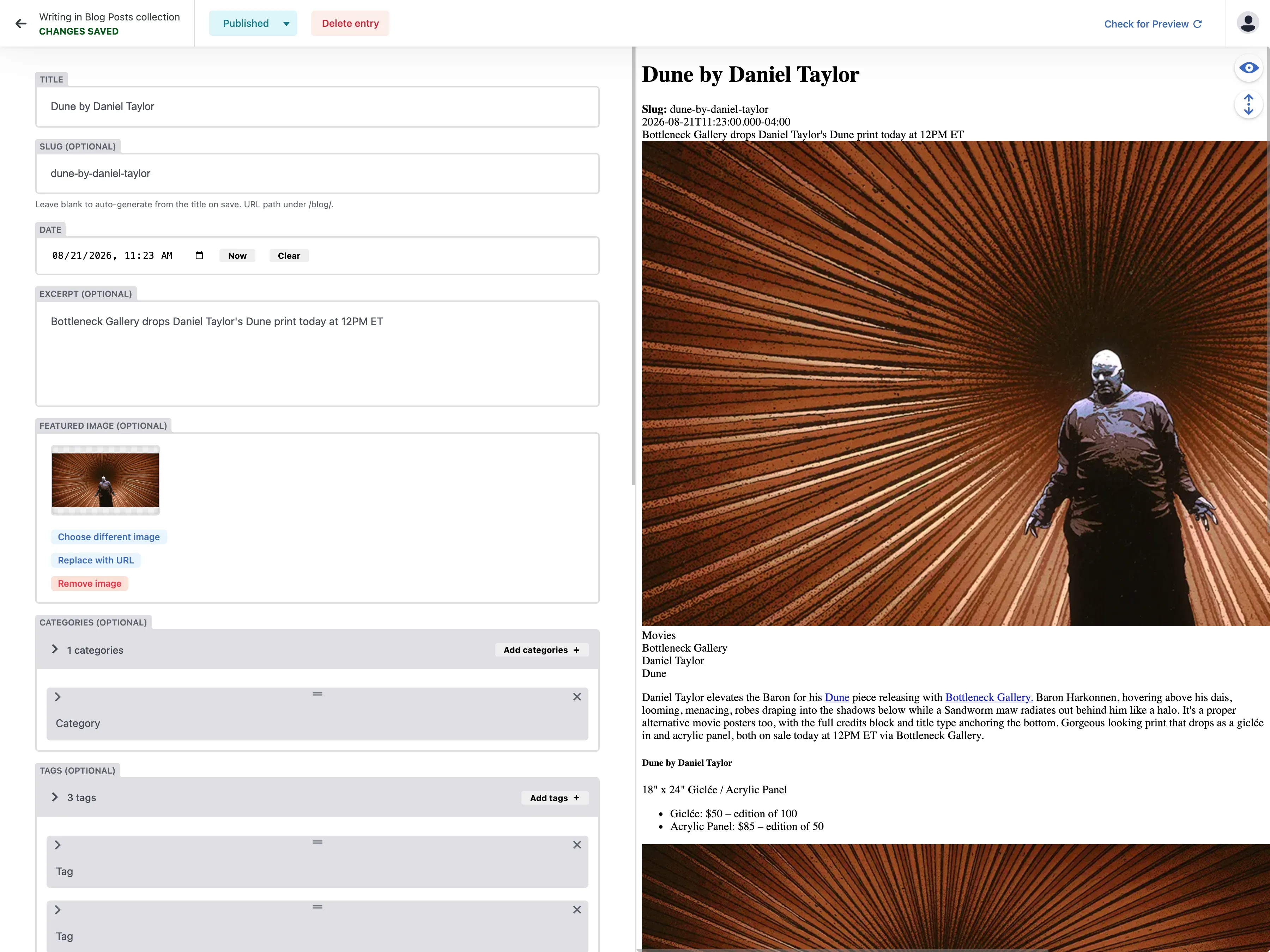Remove the first Tag item with X

[577, 845]
